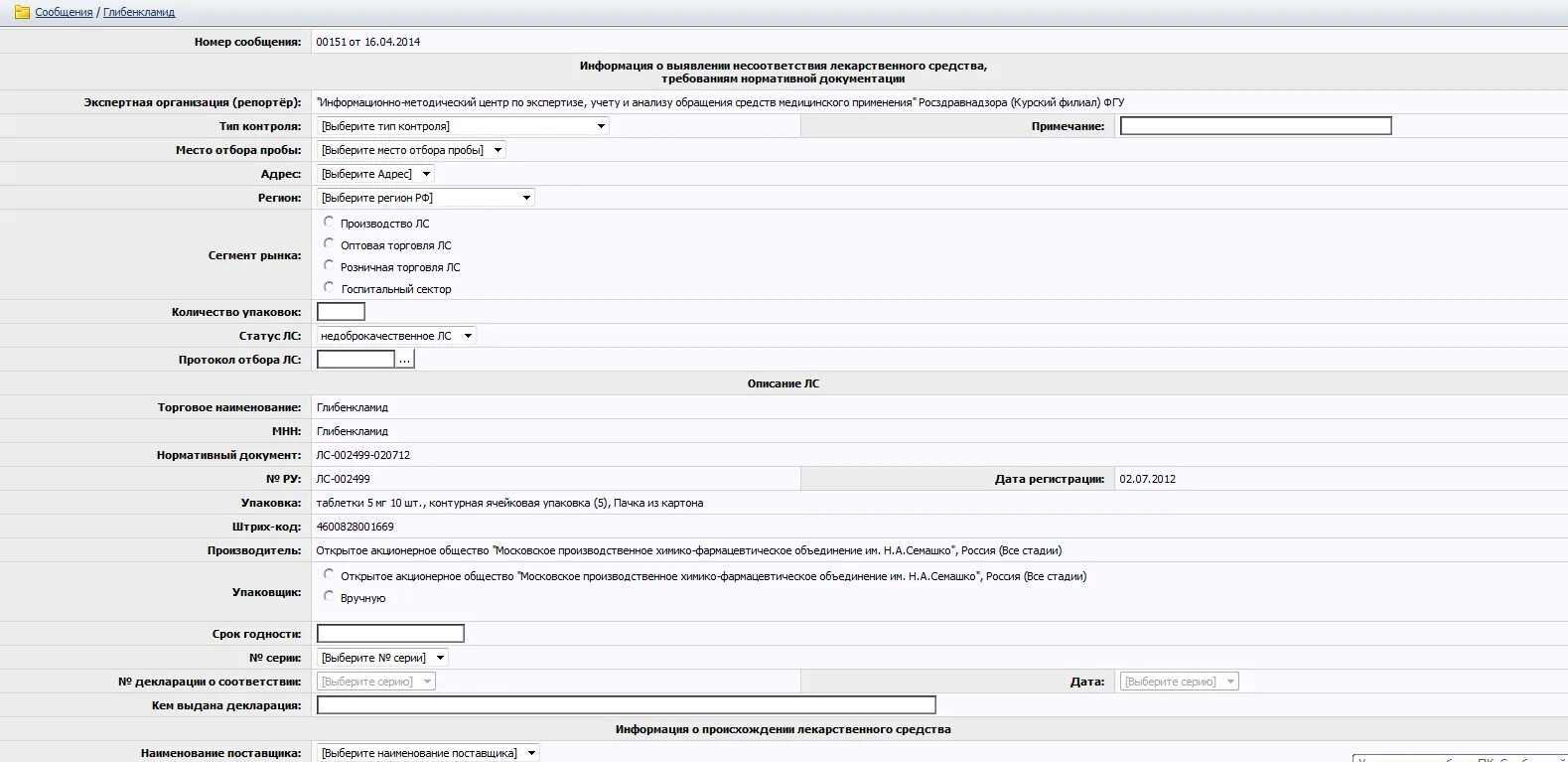
Task: Select Производство ЛС radio button
Action: pos(329,222)
